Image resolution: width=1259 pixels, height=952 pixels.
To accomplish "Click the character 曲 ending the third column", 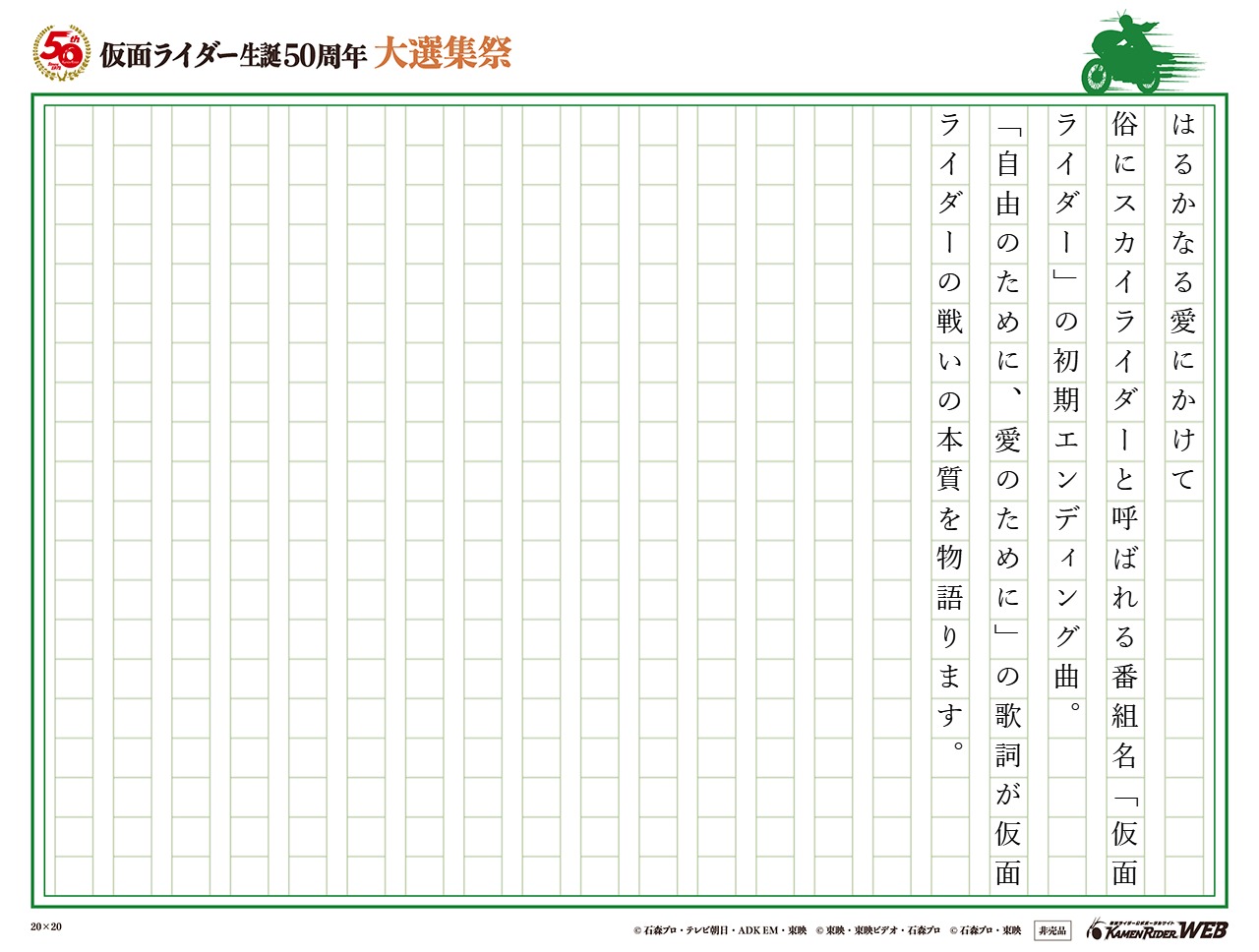I will pyautogui.click(x=1066, y=677).
